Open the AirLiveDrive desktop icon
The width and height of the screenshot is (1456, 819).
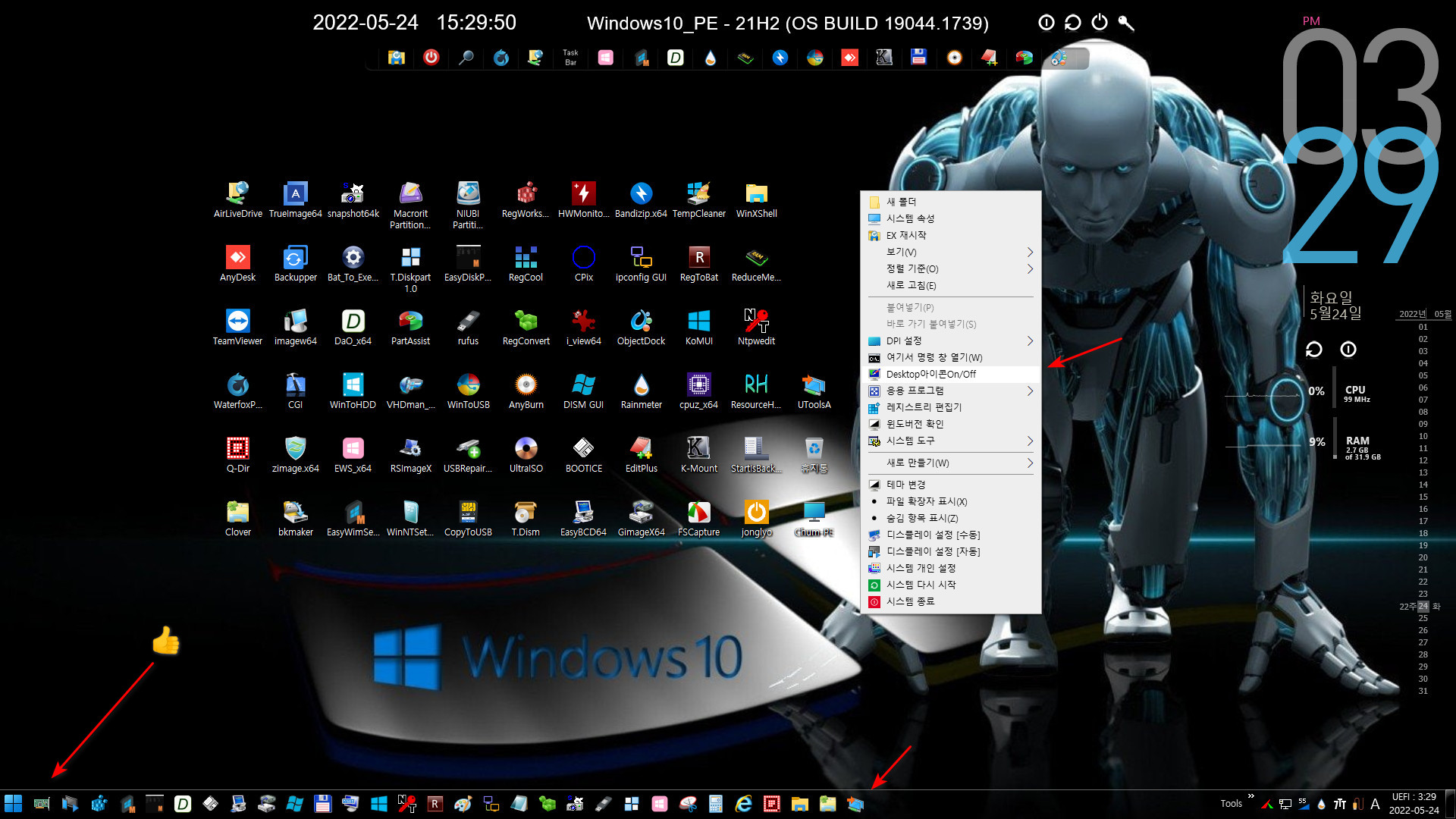pos(237,199)
